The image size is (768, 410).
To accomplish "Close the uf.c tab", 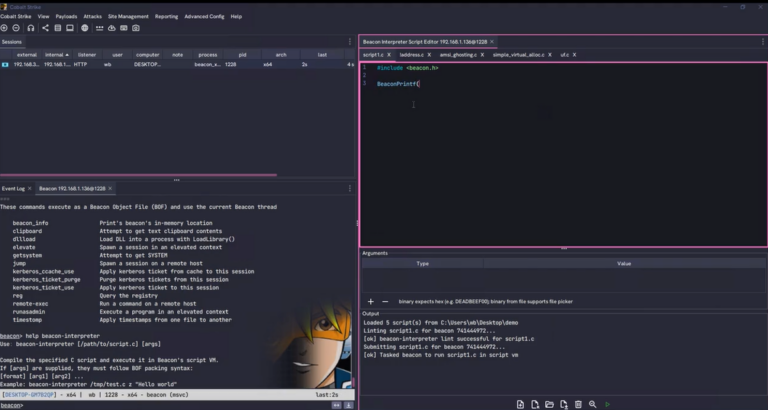I will coord(575,55).
